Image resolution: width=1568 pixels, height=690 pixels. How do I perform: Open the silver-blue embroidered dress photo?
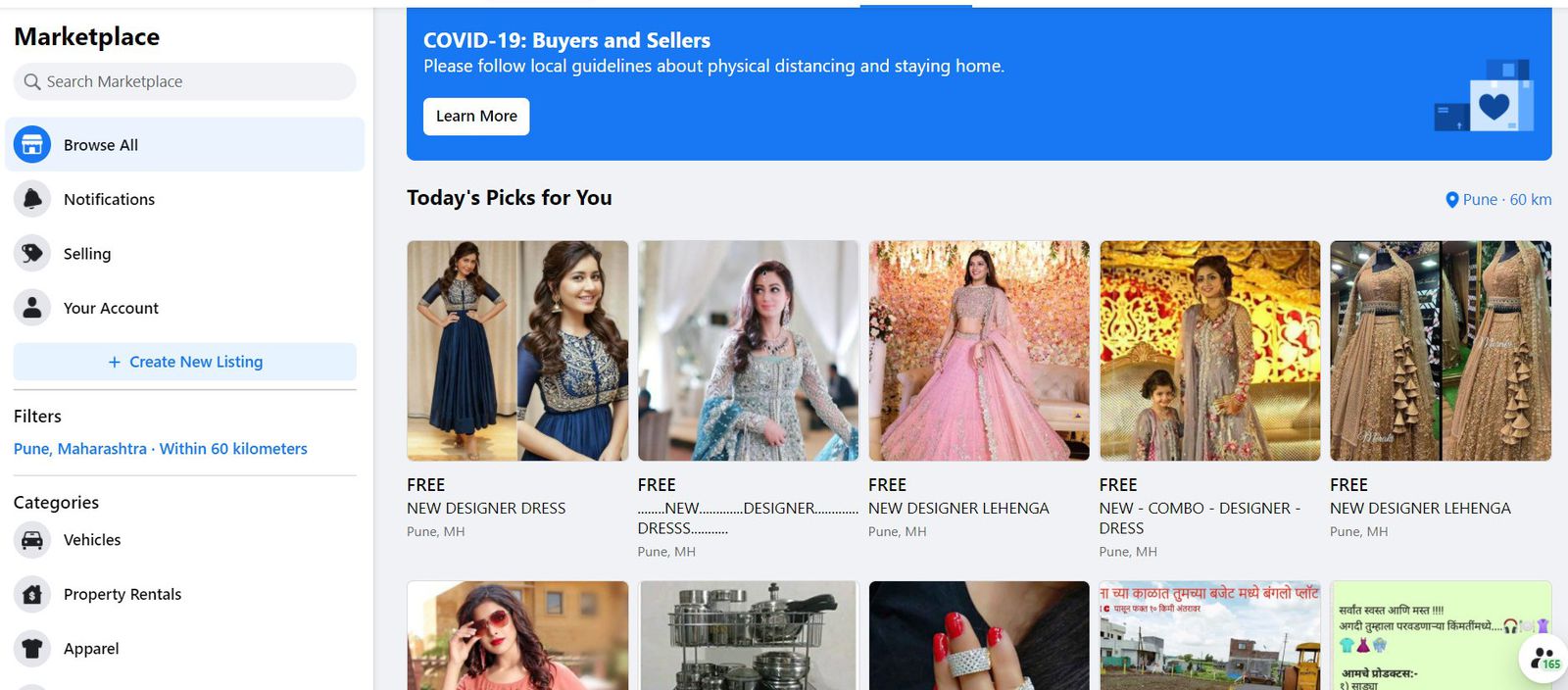748,351
